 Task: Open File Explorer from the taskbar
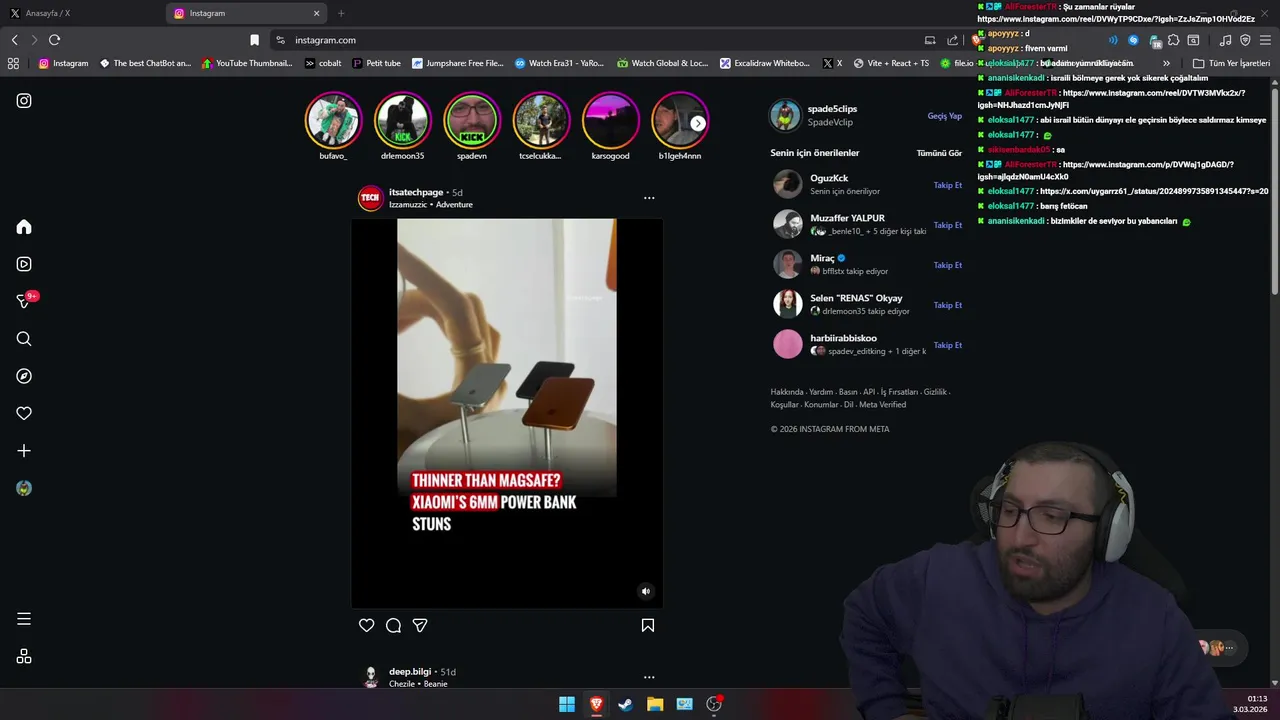pyautogui.click(x=655, y=704)
